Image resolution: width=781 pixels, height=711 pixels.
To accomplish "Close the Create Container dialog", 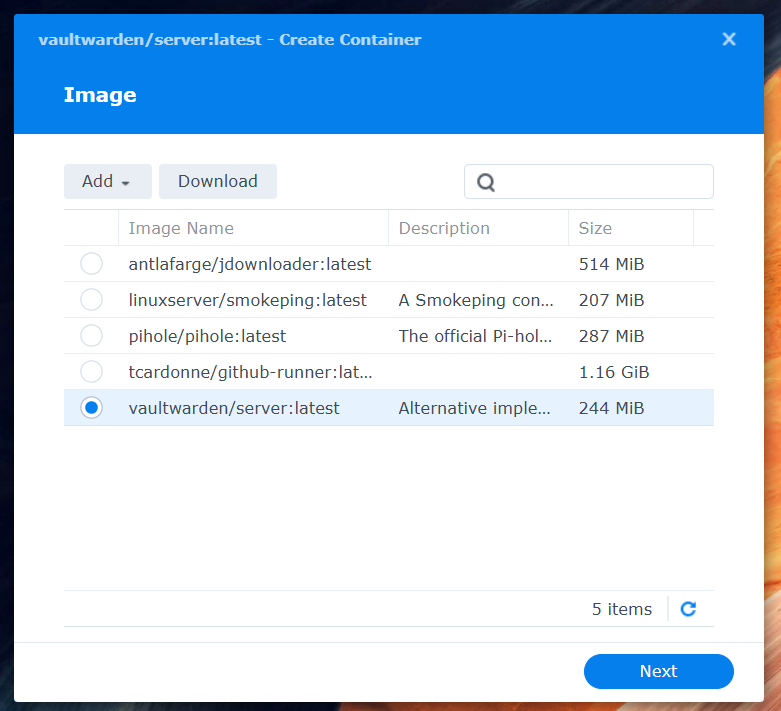I will click(x=729, y=39).
